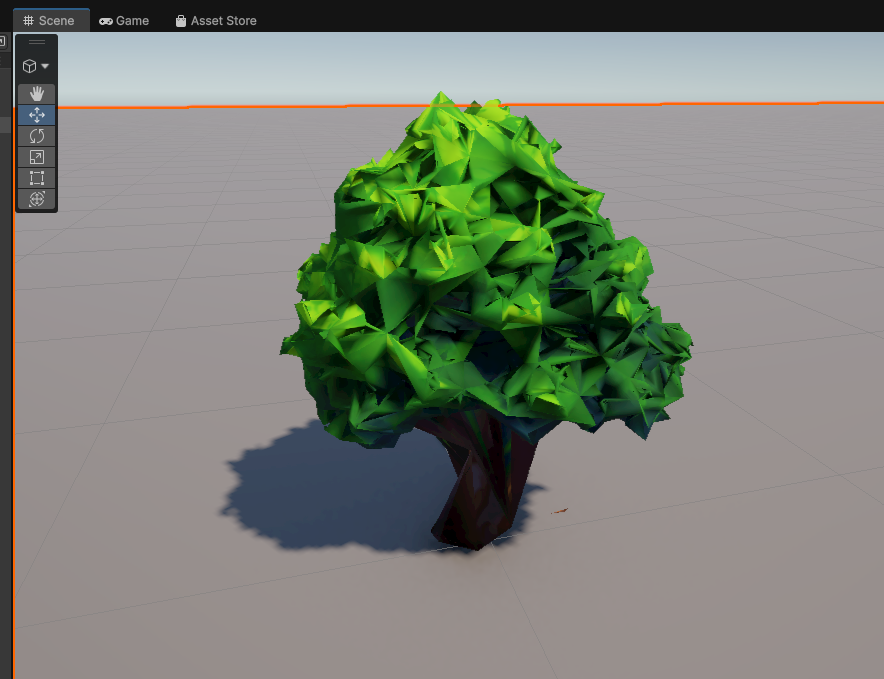The width and height of the screenshot is (884, 679).
Task: Select the Rect transform tool
Action: coord(36,177)
